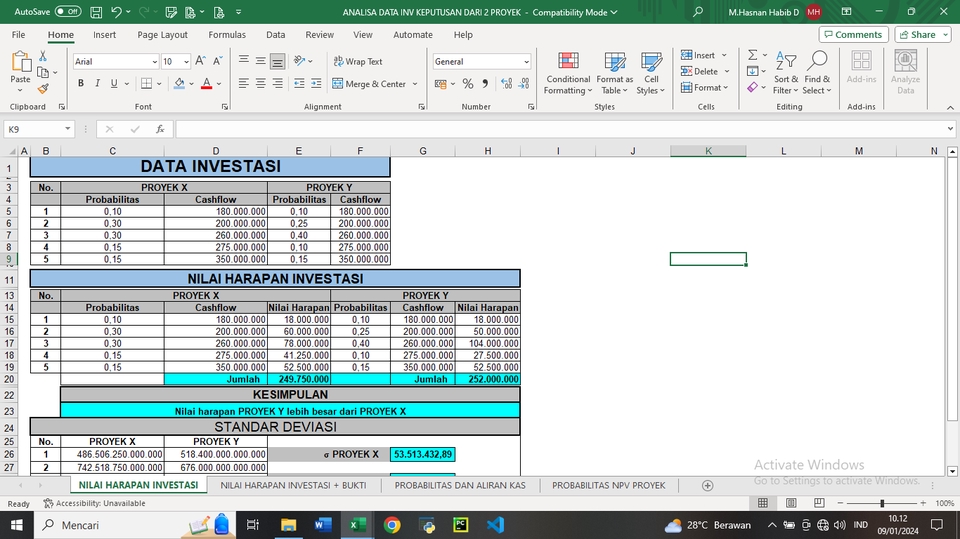Toggle Align Left
Screen dimensions: 960x539
pos(243,83)
